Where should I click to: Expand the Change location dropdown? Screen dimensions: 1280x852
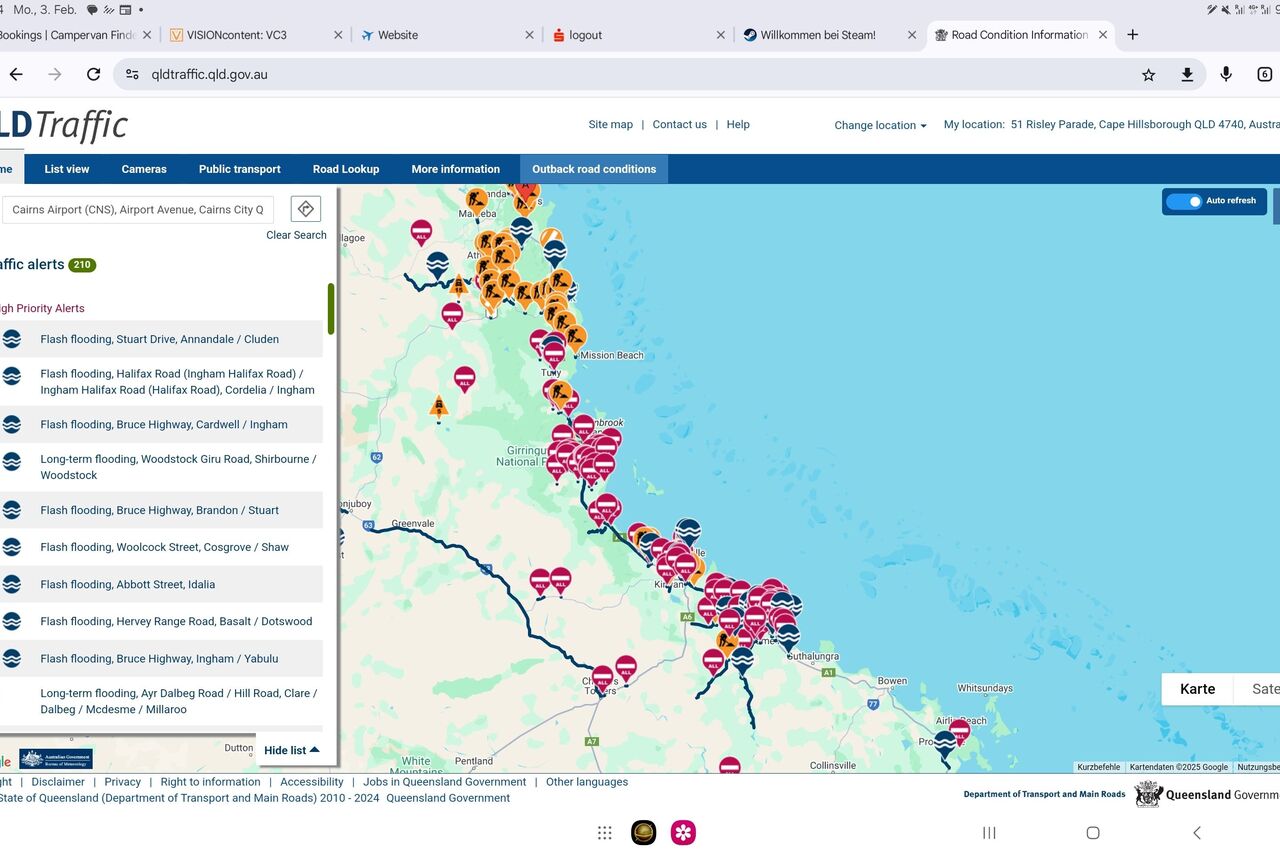coord(880,125)
